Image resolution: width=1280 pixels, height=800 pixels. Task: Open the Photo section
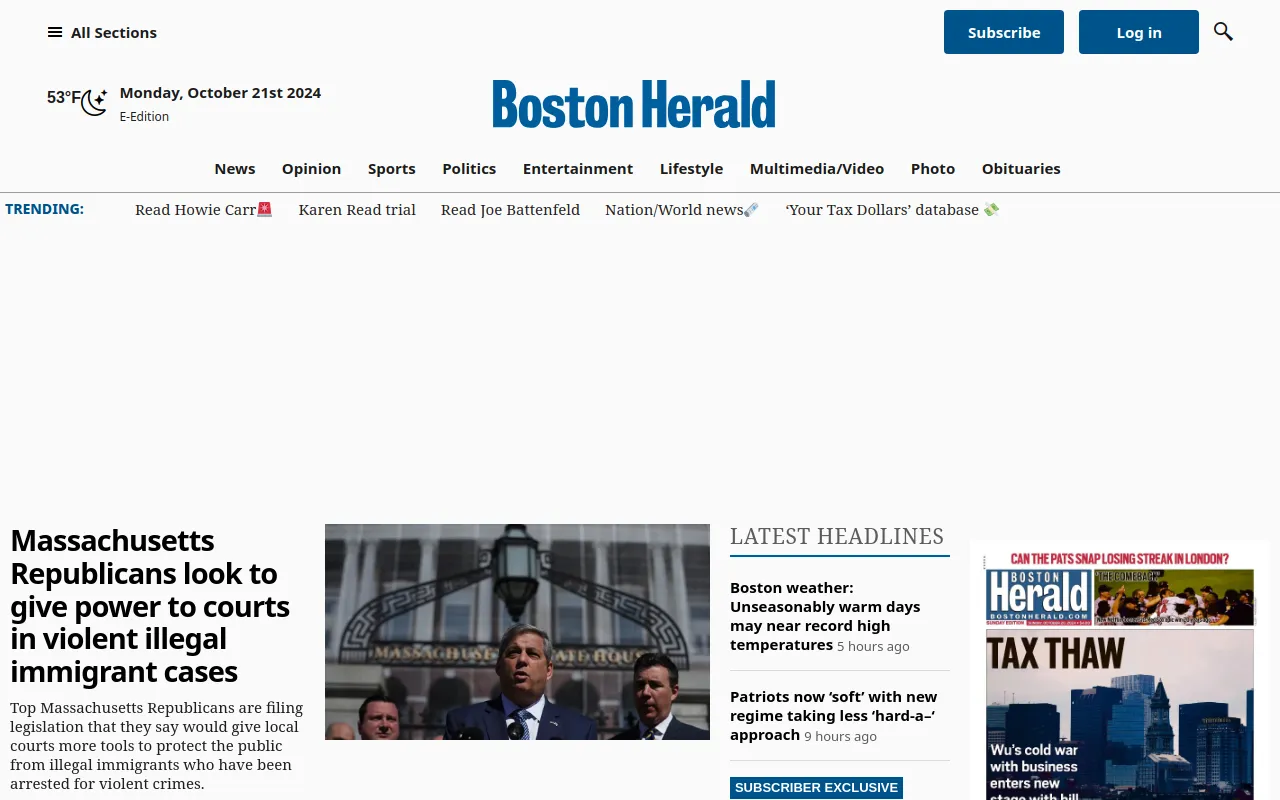pyautogui.click(x=933, y=168)
